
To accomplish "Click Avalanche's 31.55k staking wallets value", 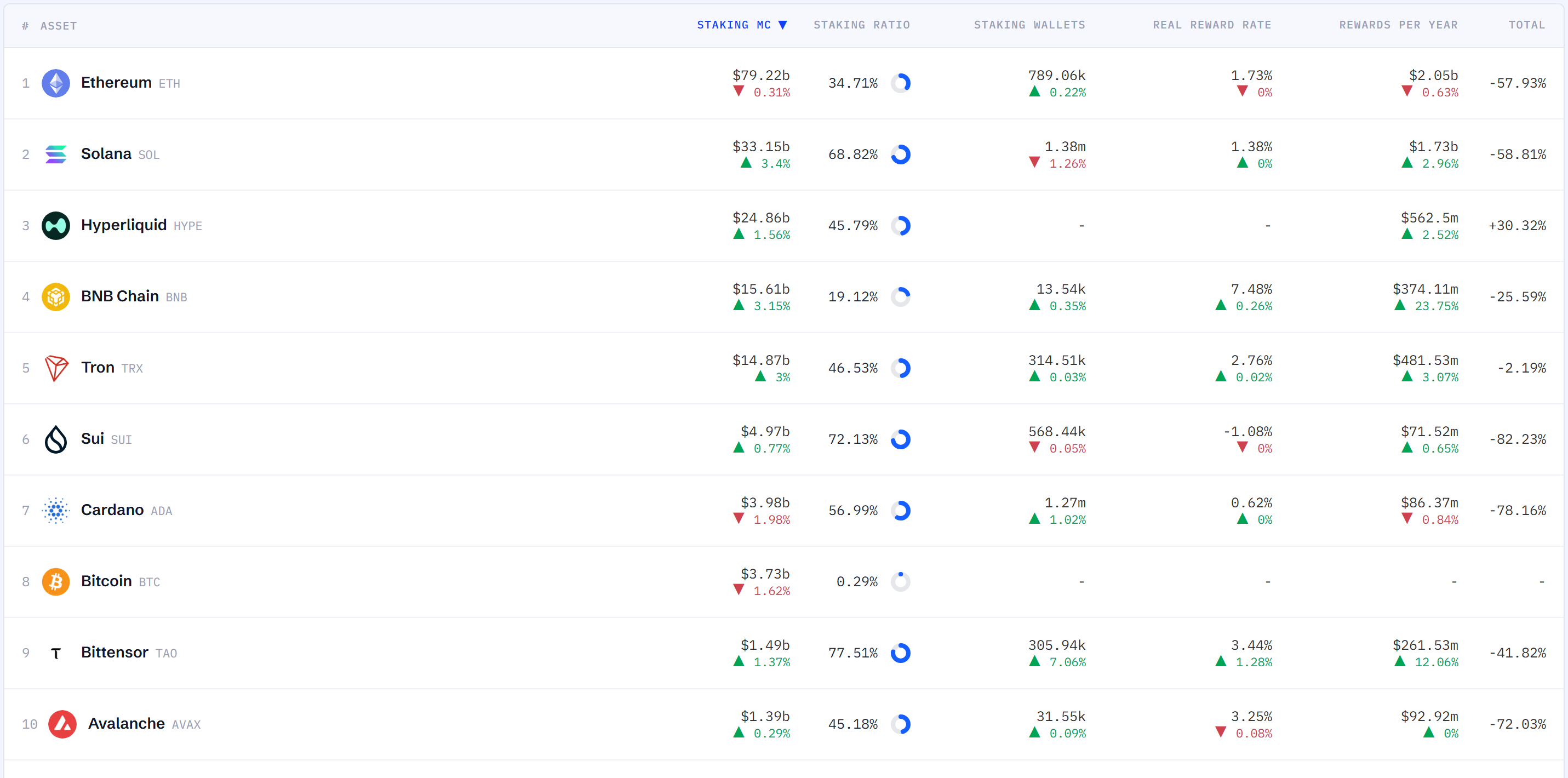I will tap(1061, 716).
